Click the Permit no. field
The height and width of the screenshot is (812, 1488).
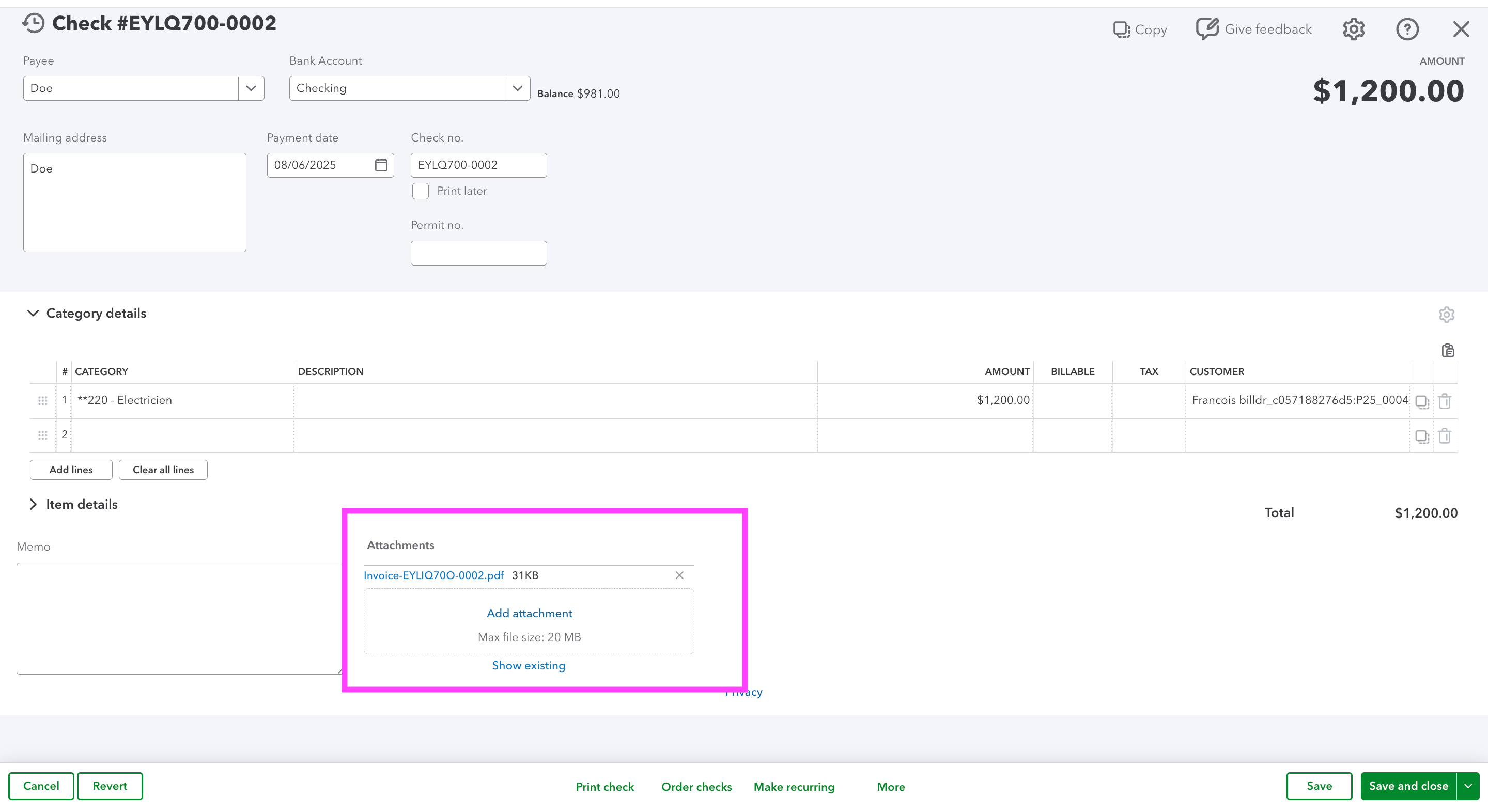479,253
